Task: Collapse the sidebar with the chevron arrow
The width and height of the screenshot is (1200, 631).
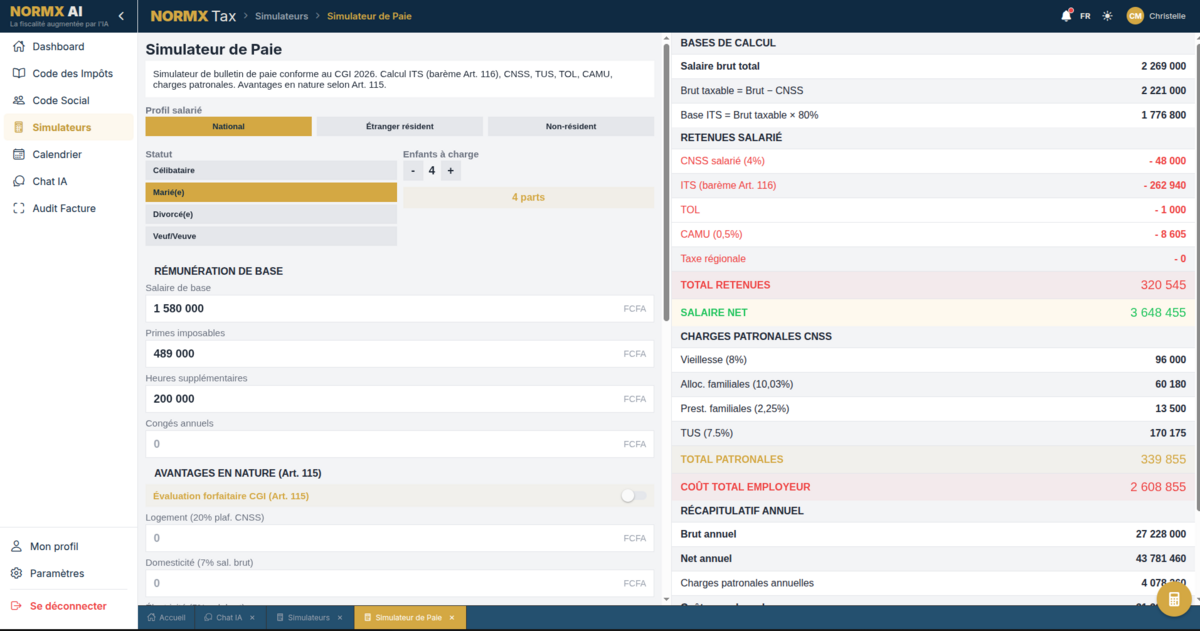Action: tap(121, 16)
